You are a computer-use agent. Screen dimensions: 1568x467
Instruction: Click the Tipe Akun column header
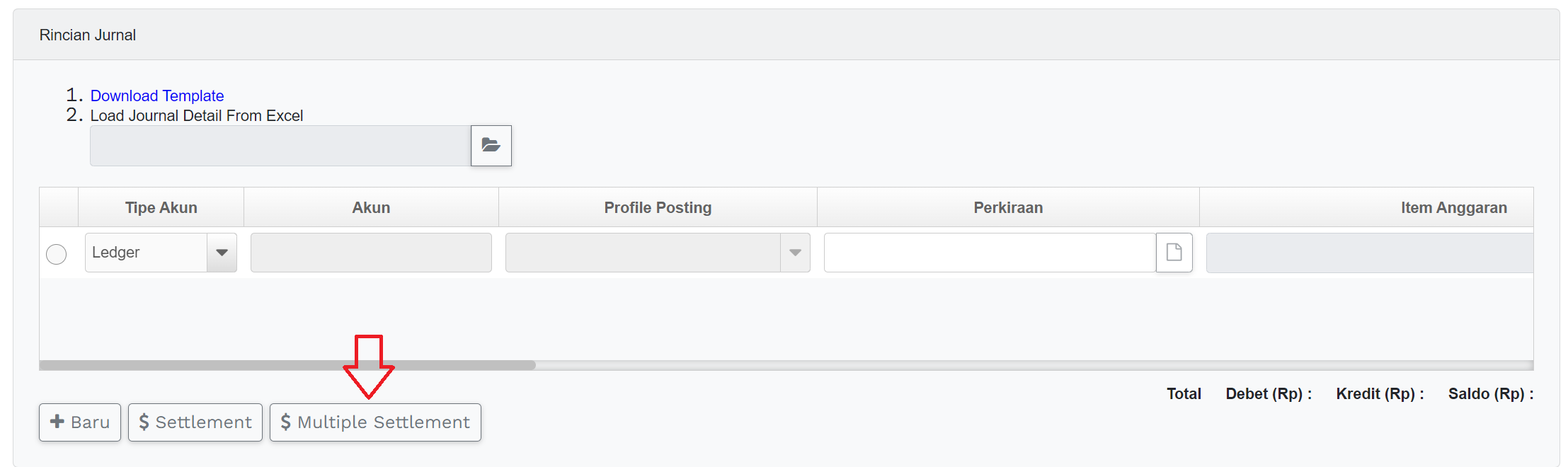[x=161, y=207]
